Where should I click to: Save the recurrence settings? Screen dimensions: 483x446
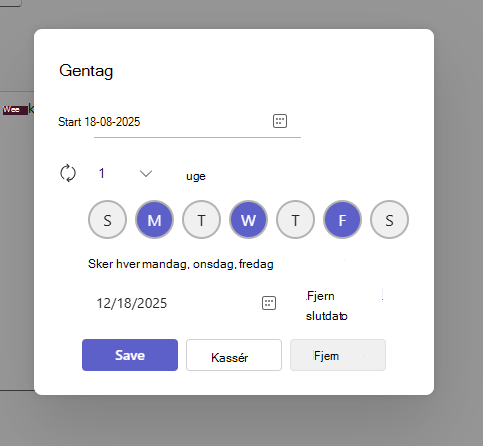[130, 355]
